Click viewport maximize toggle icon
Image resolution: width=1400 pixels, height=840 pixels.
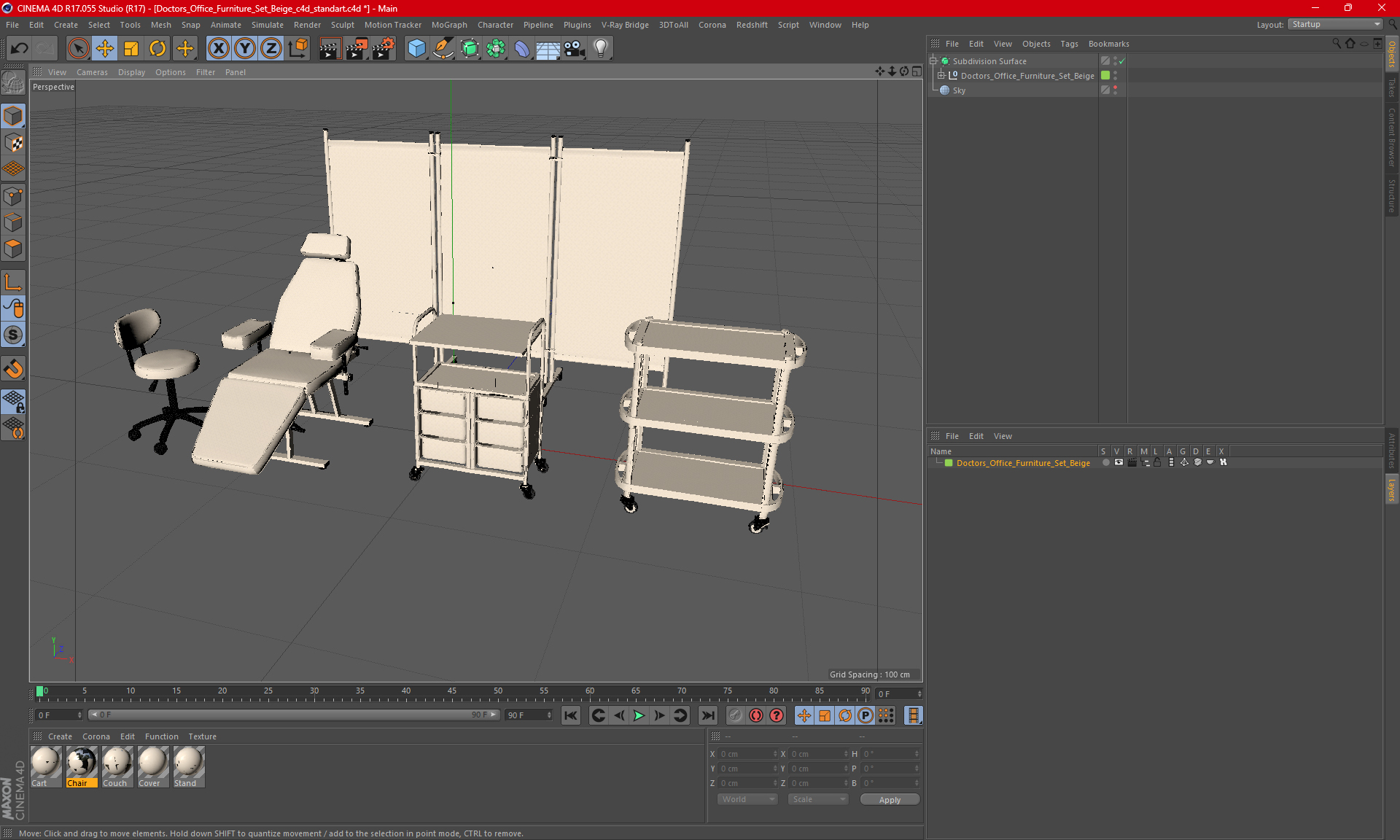pos(917,71)
